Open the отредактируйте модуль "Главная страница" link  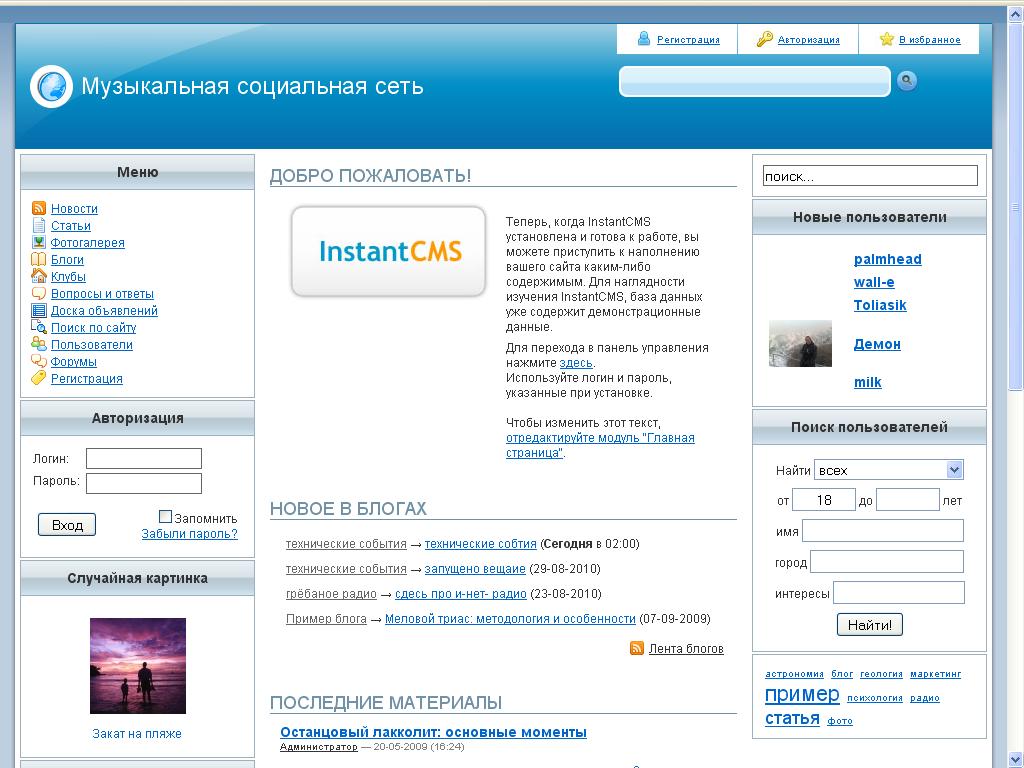coord(600,445)
